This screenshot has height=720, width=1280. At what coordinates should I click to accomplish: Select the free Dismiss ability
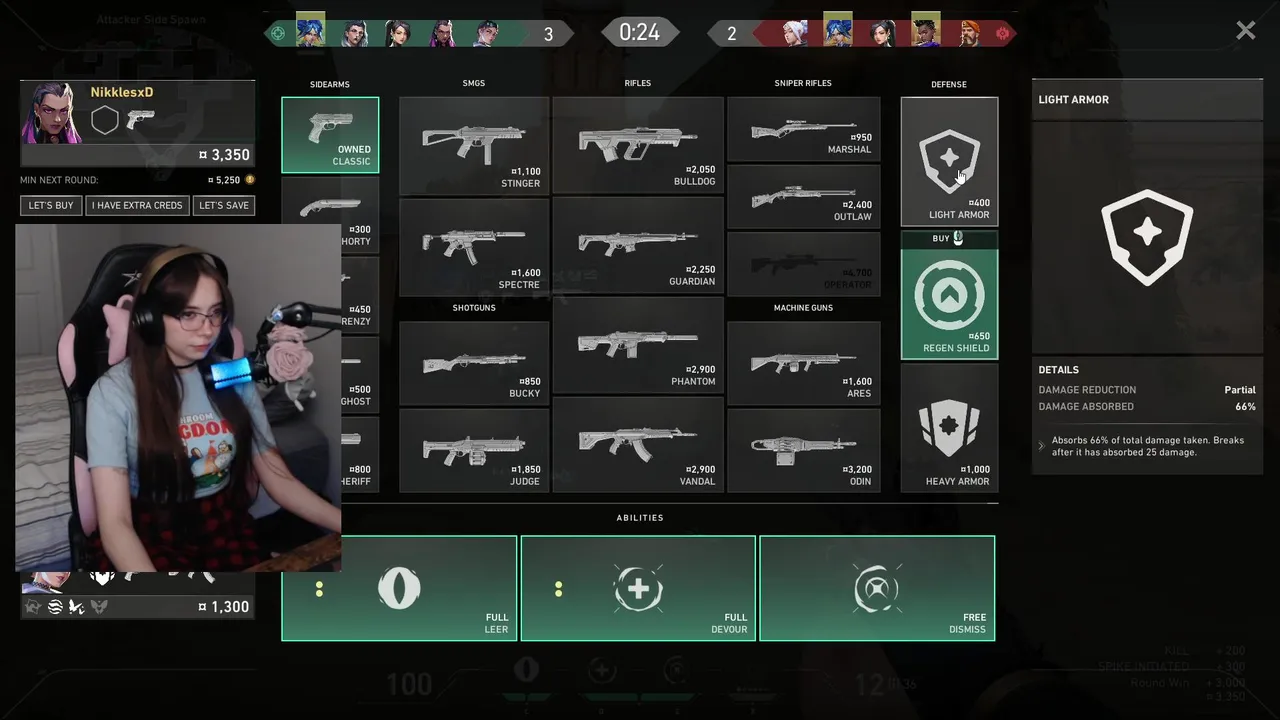[x=877, y=588]
